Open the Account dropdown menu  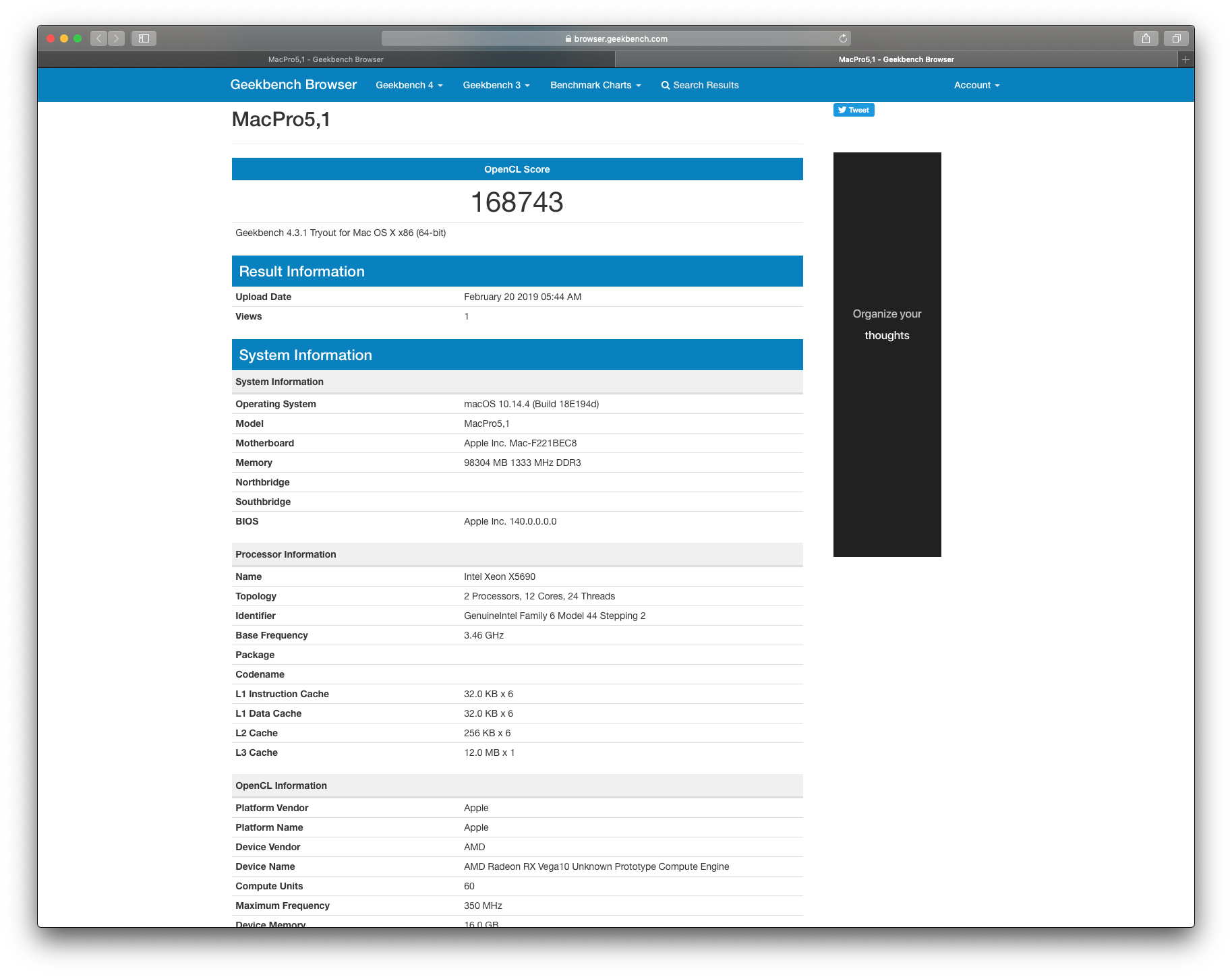click(976, 85)
